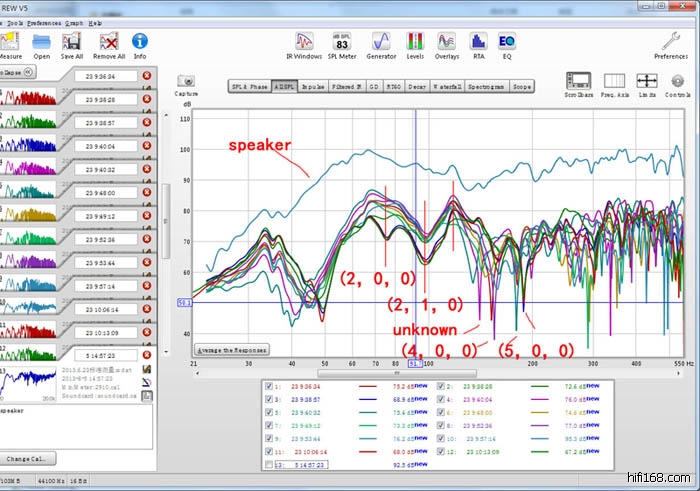700x491 pixels.
Task: Open the Levels check tool
Action: [x=415, y=42]
